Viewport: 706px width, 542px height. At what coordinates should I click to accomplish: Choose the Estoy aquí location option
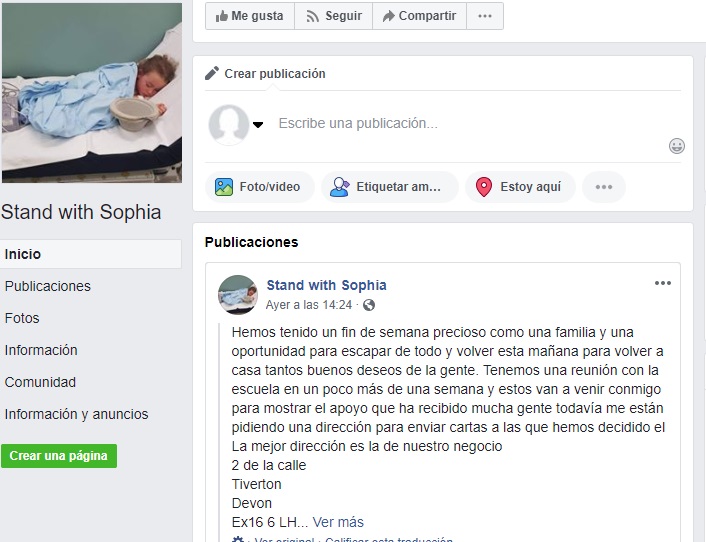pyautogui.click(x=520, y=187)
